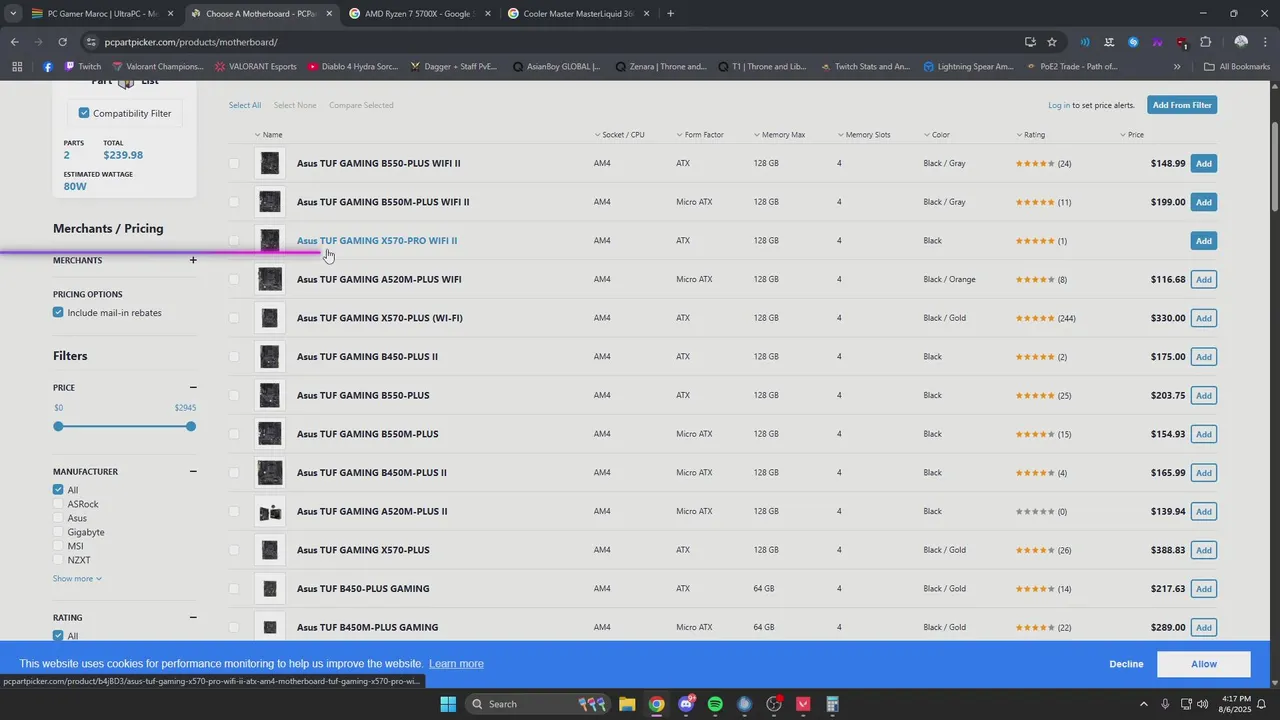The height and width of the screenshot is (720, 1280).
Task: Check the ASRock manufacturer filter
Action: pos(58,504)
